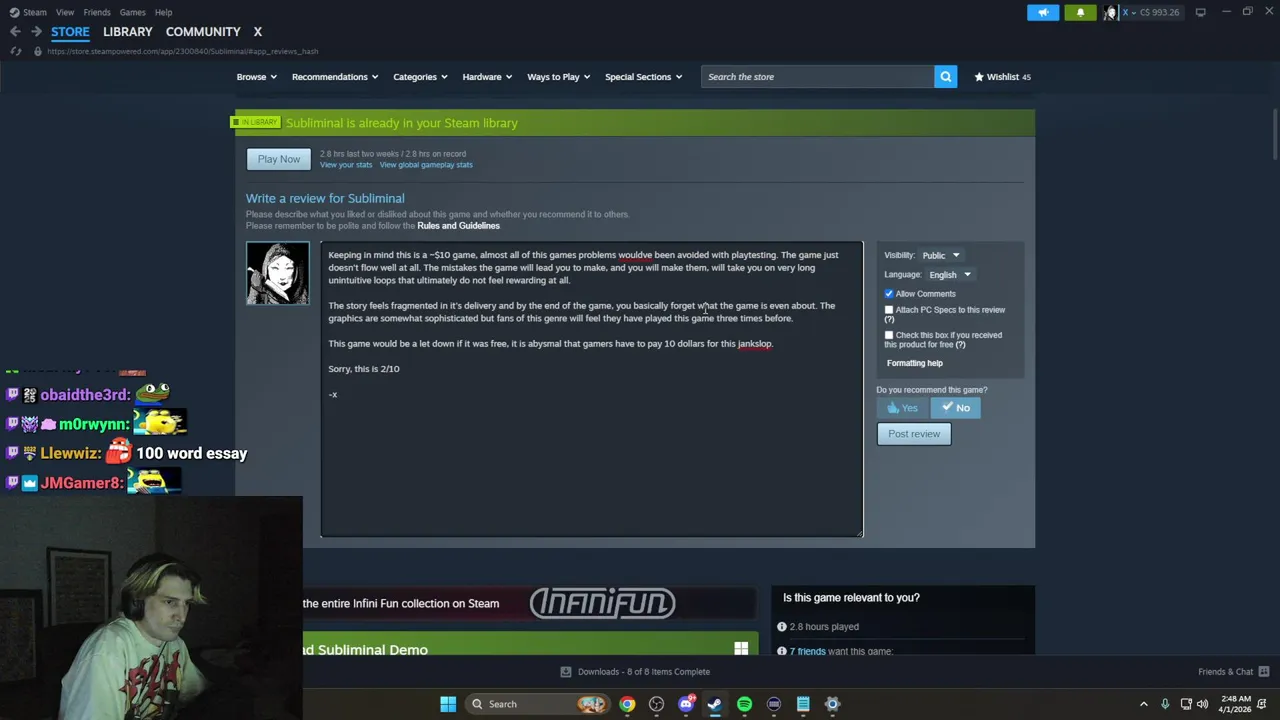Switch to the LIBRARY tab
The height and width of the screenshot is (720, 1280).
point(127,32)
